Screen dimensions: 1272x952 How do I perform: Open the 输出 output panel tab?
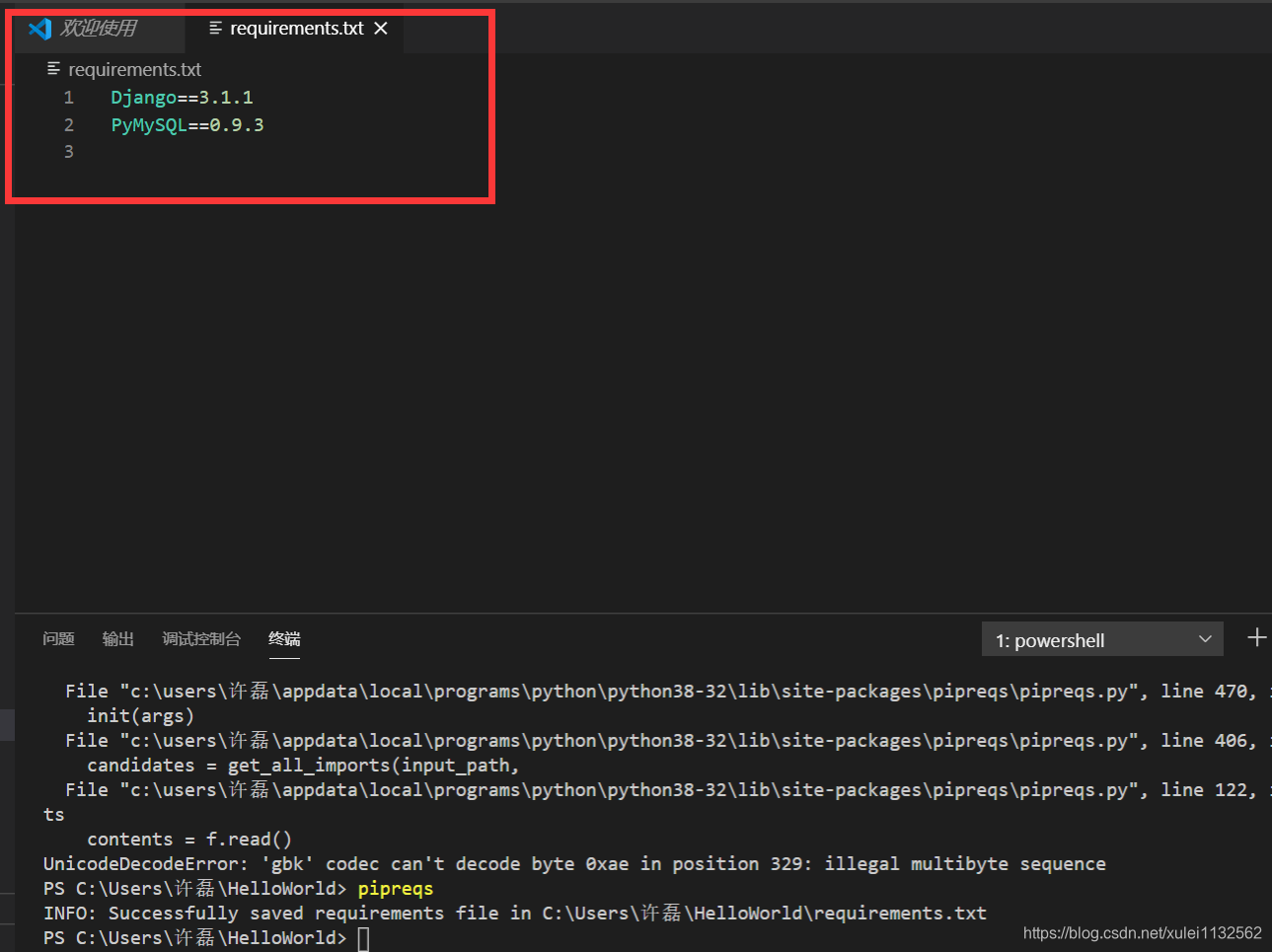tap(118, 639)
